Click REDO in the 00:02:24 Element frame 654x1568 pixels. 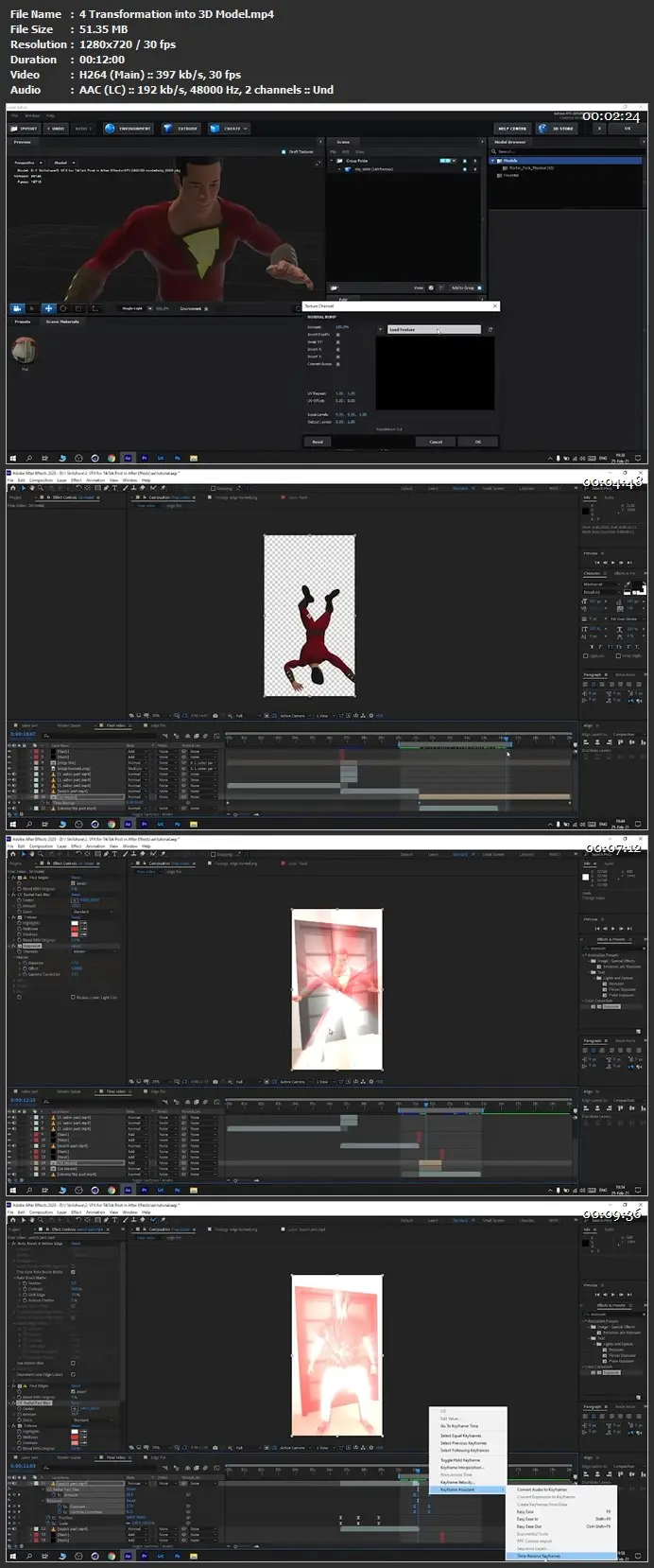(x=82, y=129)
